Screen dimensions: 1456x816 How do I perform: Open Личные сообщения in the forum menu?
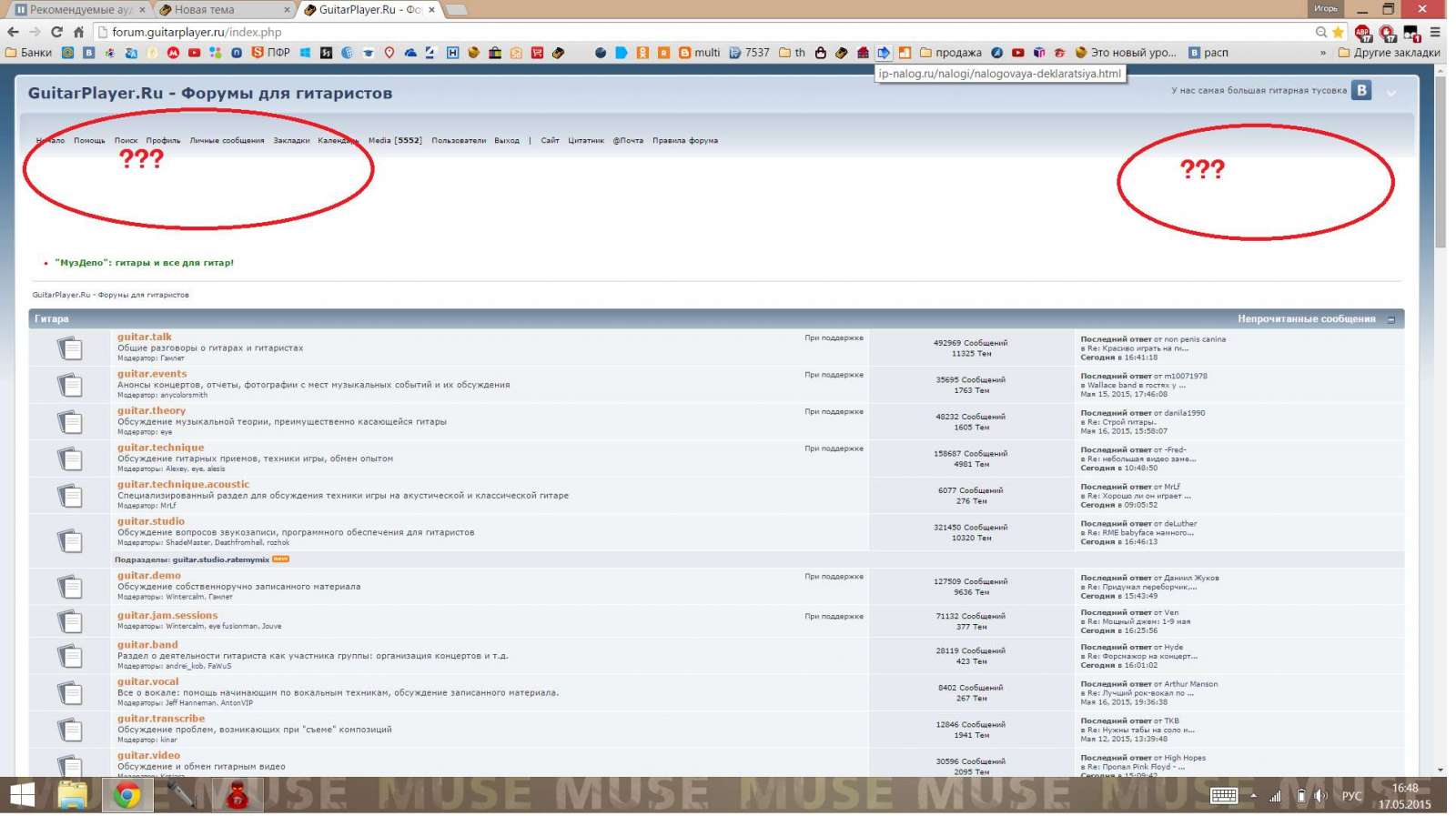click(x=227, y=141)
